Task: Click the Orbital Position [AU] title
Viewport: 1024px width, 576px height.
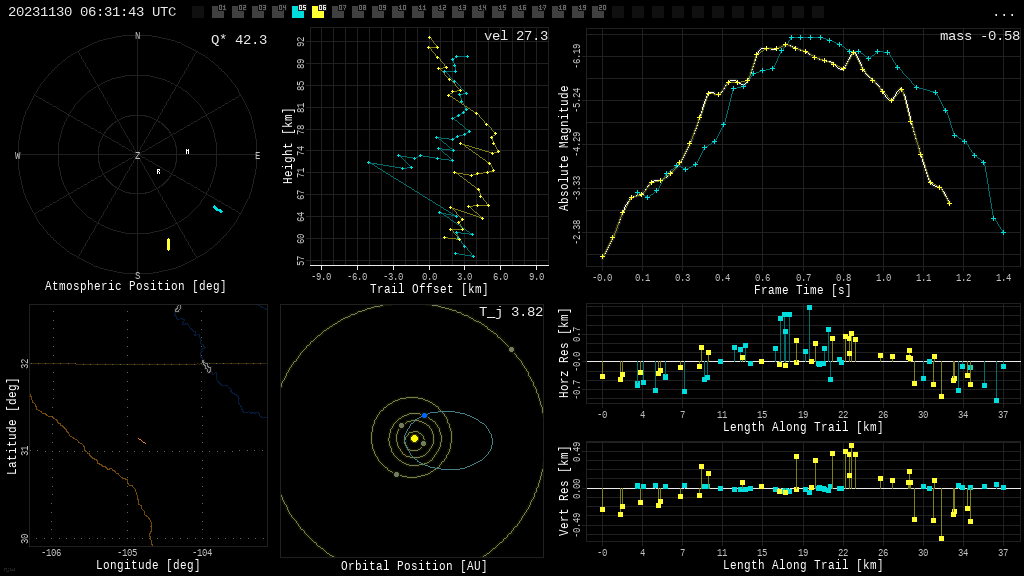Action: tap(414, 566)
